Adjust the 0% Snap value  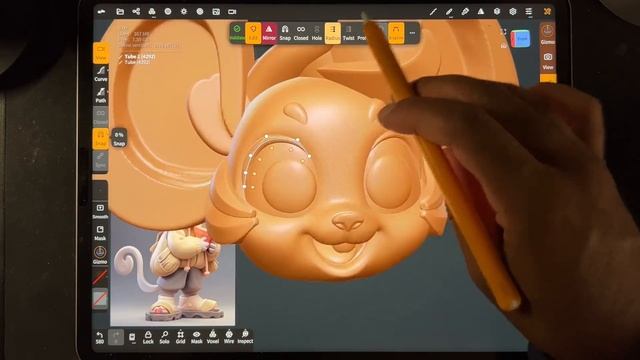coord(119,139)
